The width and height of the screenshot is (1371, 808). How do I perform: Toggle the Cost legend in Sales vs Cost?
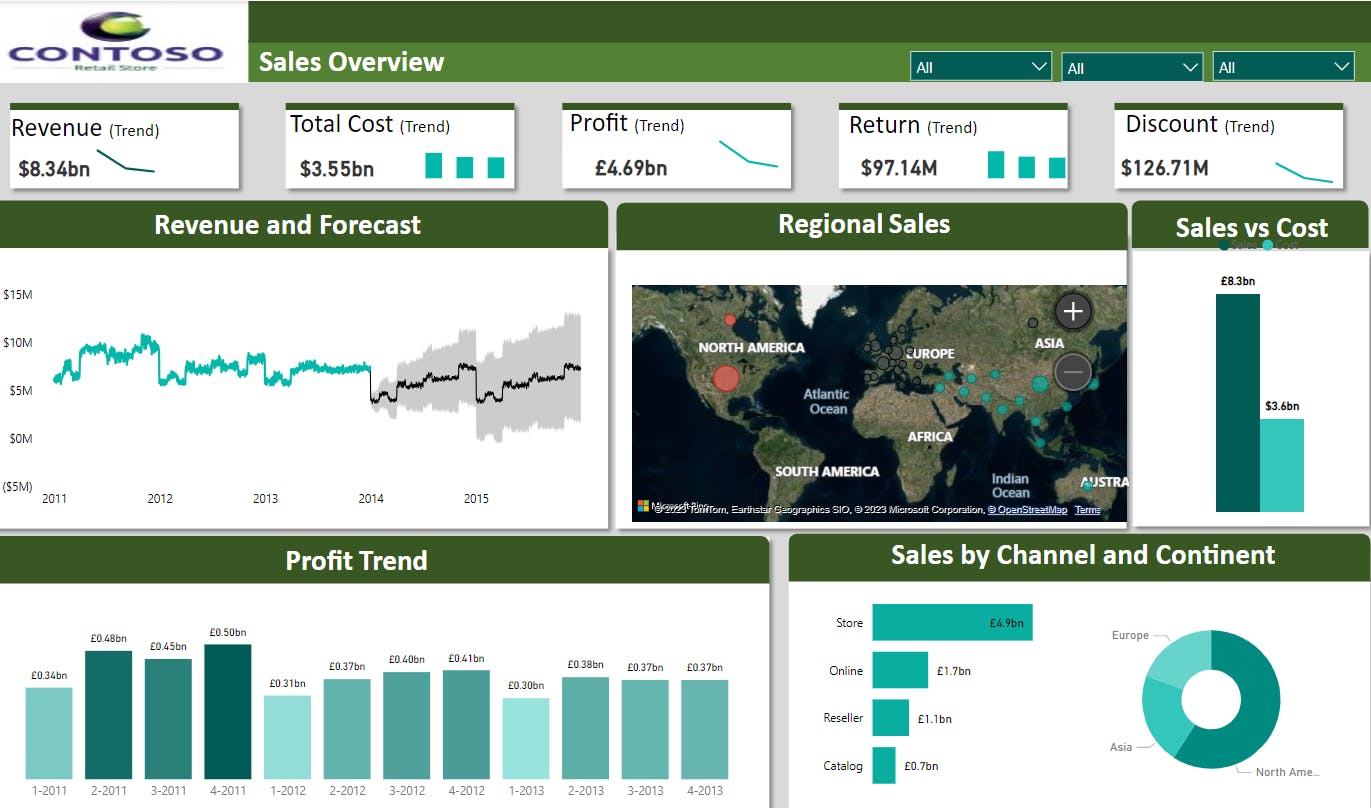pos(1279,245)
